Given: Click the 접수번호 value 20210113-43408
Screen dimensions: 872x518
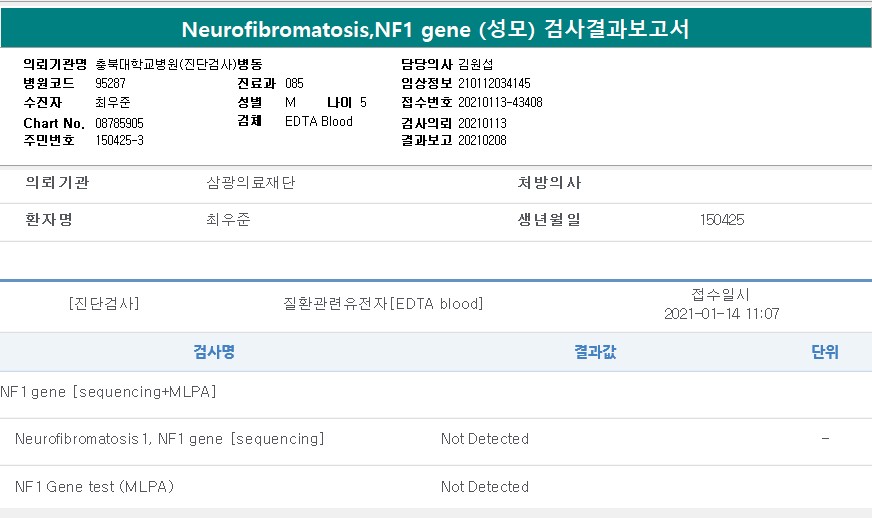Looking at the screenshot, I should (500, 102).
